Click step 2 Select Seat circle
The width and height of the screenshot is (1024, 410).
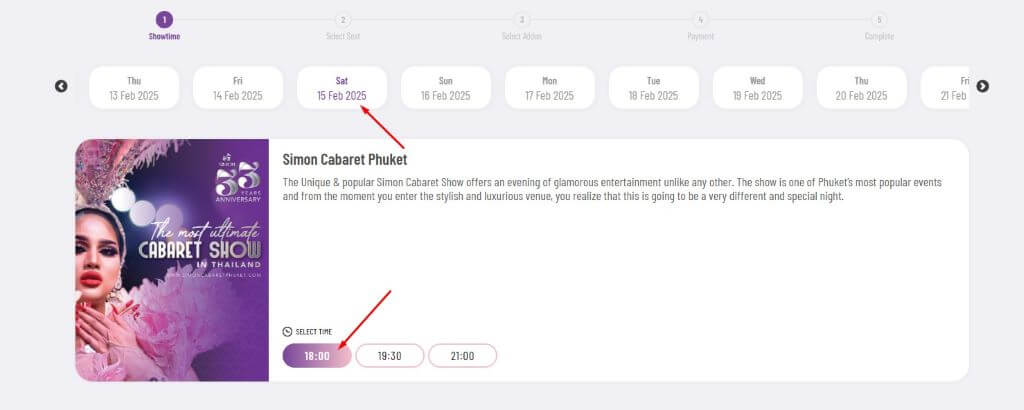pyautogui.click(x=342, y=20)
